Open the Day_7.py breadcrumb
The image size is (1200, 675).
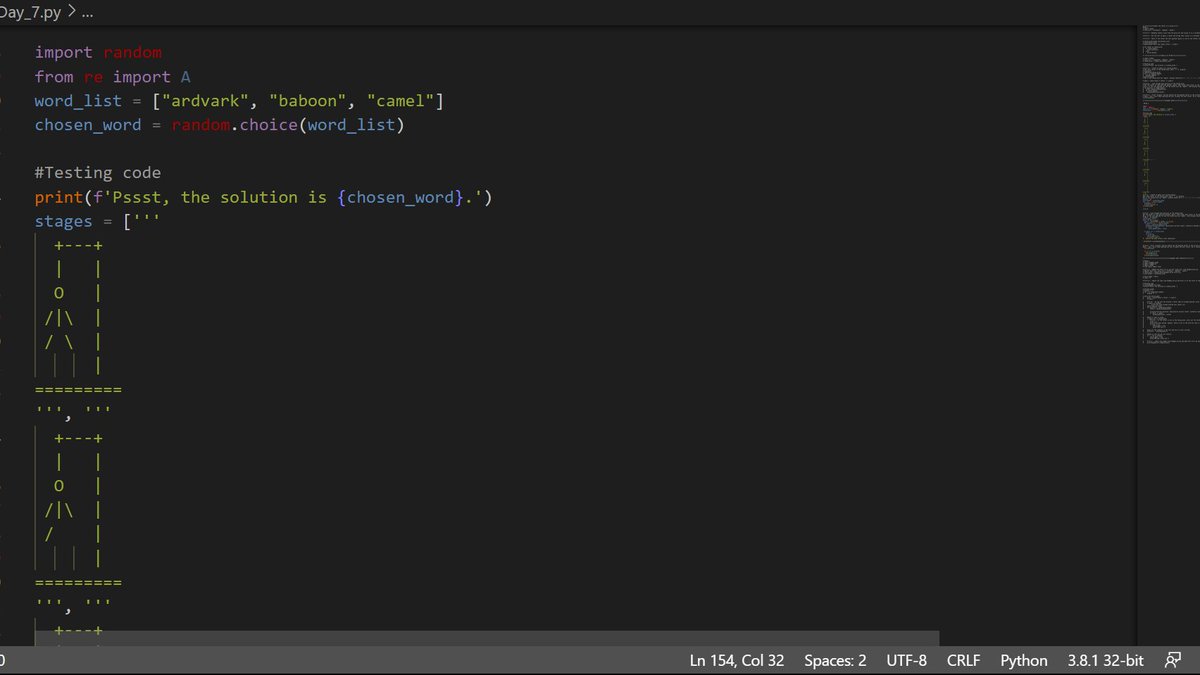tap(30, 14)
